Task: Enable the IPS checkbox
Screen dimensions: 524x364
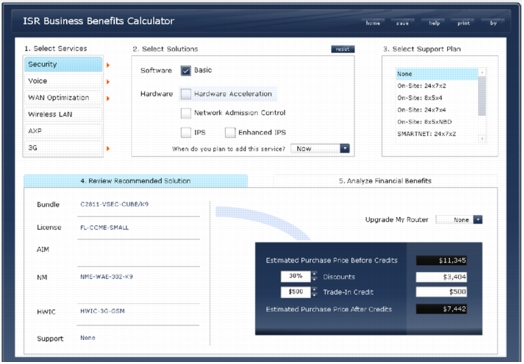Action: (186, 132)
